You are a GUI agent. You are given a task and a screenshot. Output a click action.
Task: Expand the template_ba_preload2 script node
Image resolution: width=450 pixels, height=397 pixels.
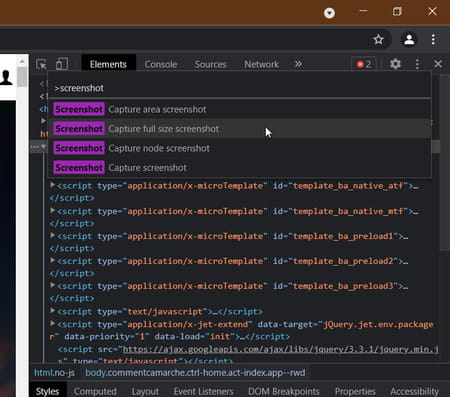(x=52, y=260)
